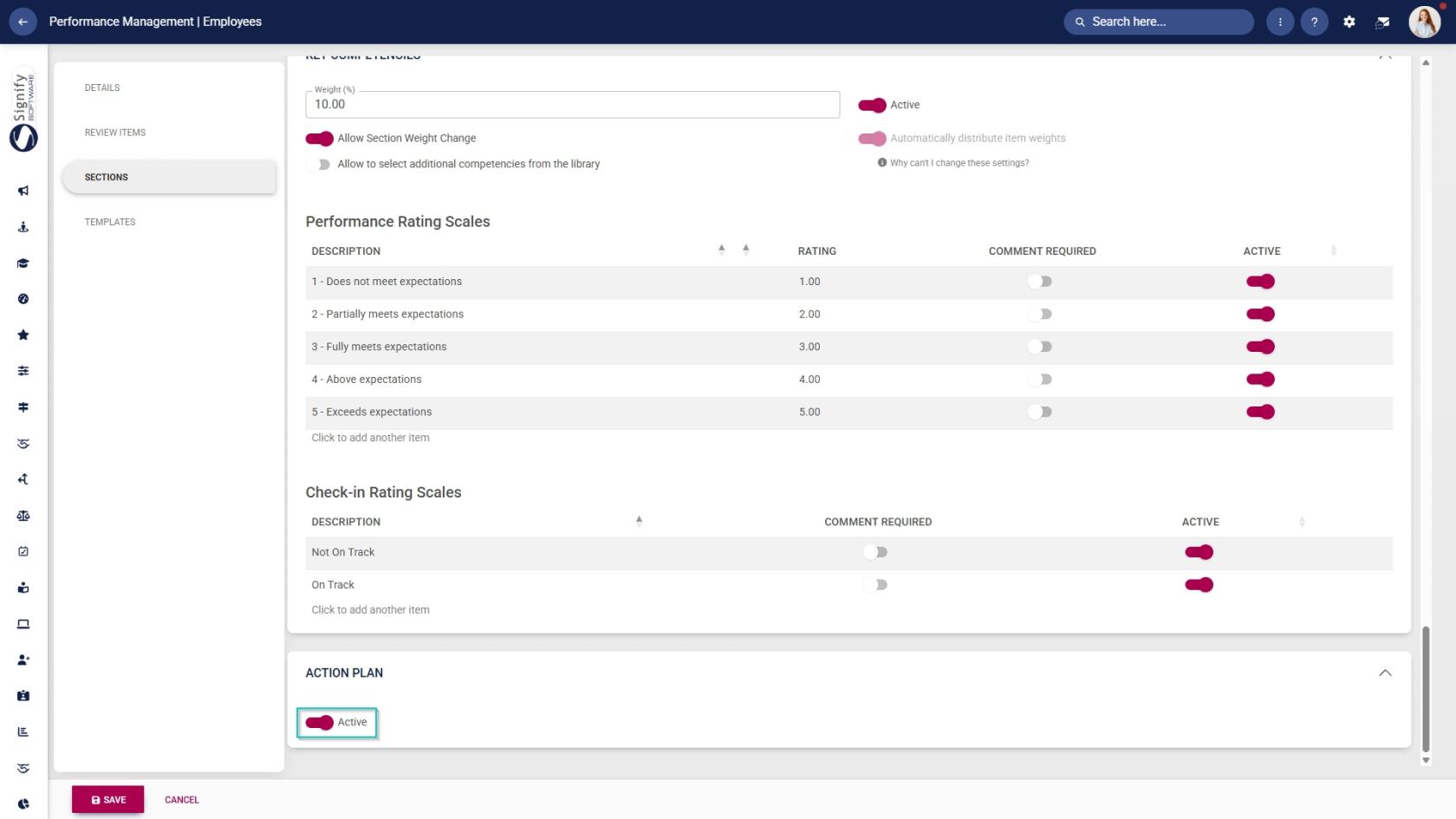
Task: Click the back arrow in the header
Action: 23,22
